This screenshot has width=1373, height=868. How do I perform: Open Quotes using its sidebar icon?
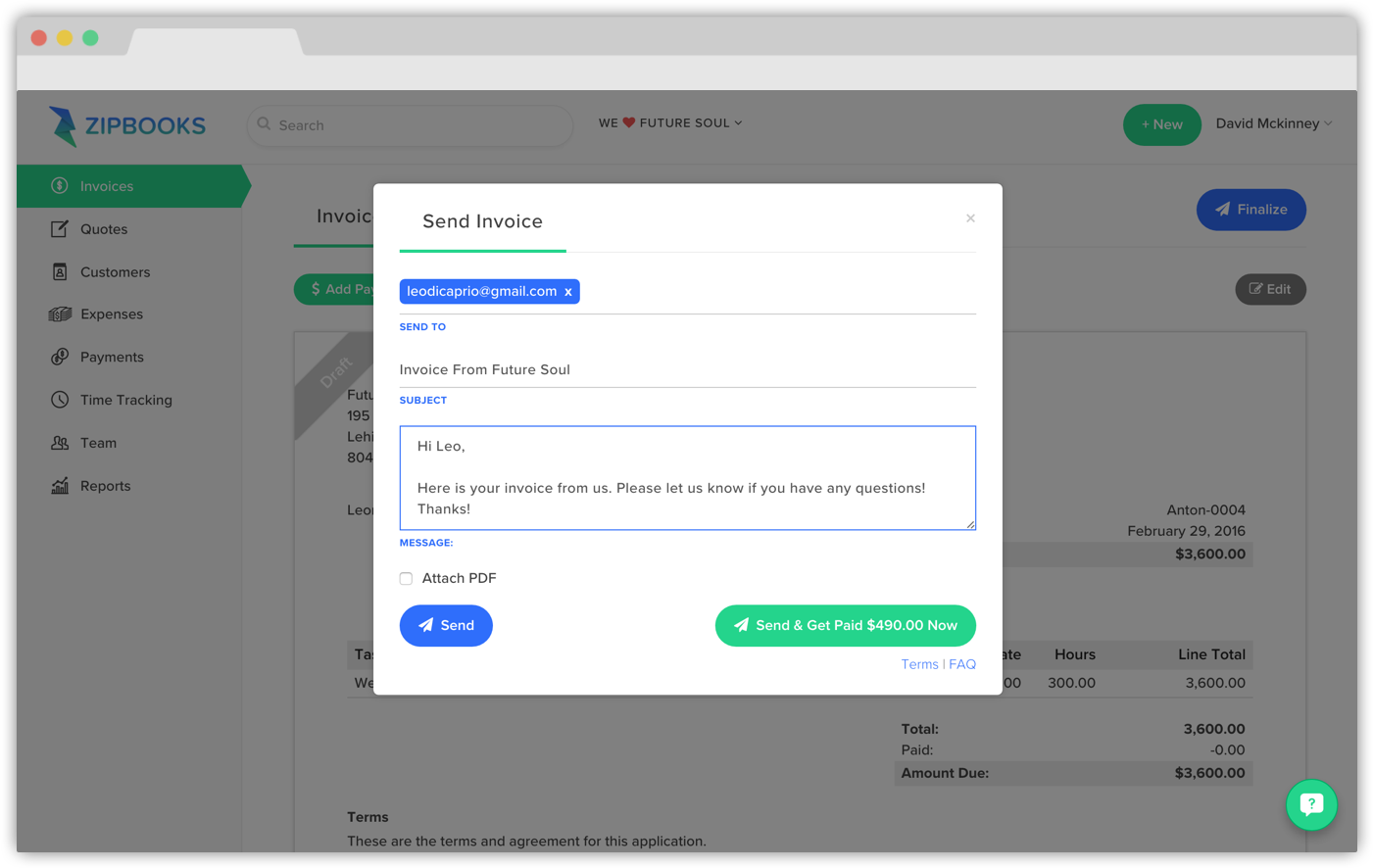[60, 228]
